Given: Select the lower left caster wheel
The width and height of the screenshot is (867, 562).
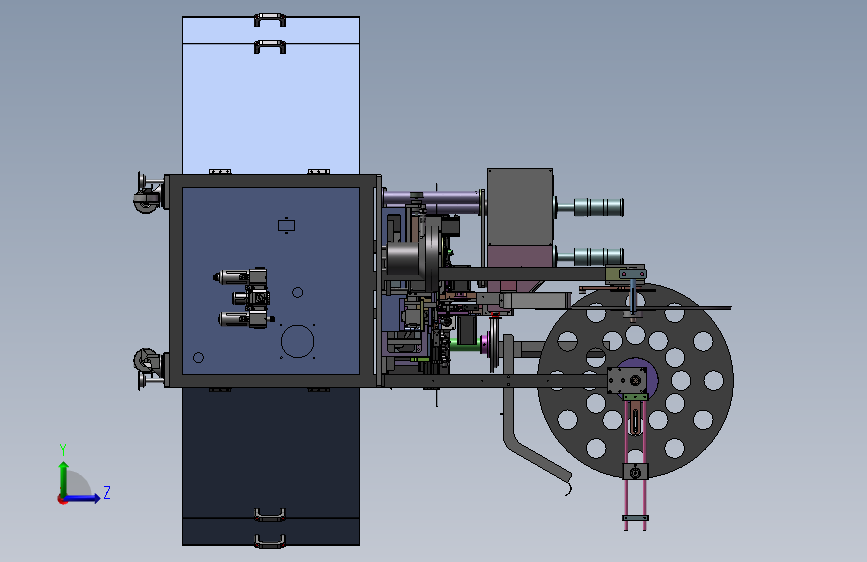Looking at the screenshot, I should [145, 360].
